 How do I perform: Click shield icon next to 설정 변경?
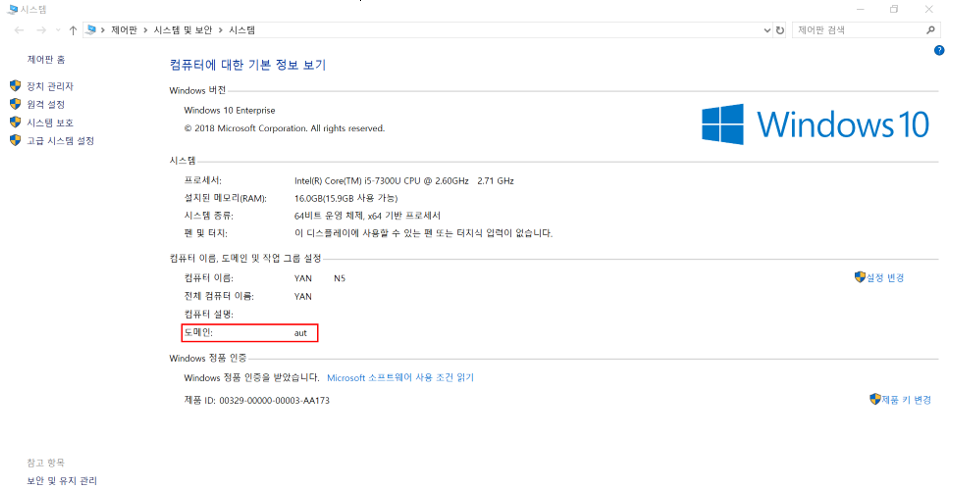(x=860, y=277)
